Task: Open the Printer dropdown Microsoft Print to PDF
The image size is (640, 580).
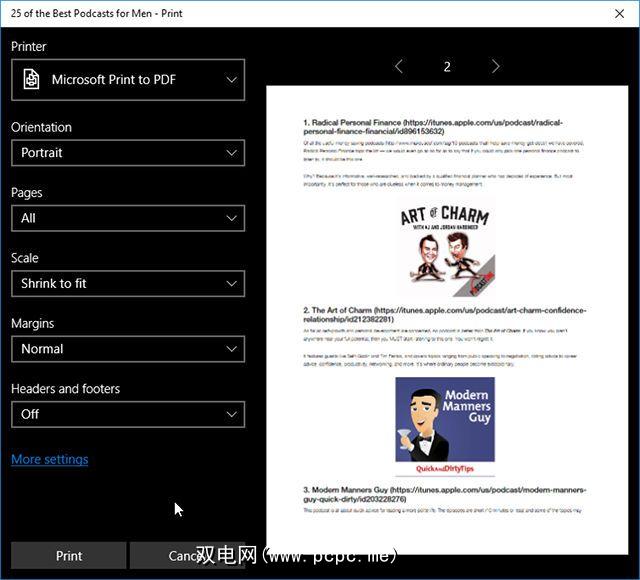Action: tap(128, 80)
